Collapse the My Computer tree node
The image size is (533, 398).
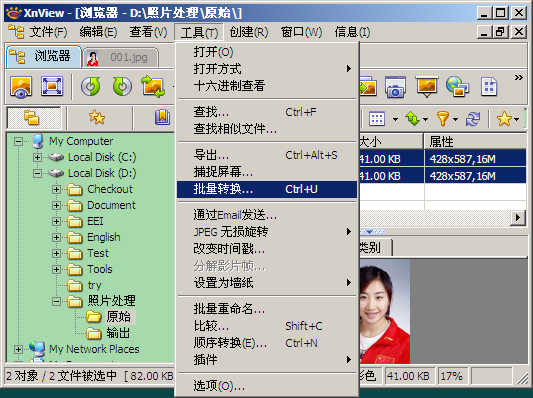(18, 141)
